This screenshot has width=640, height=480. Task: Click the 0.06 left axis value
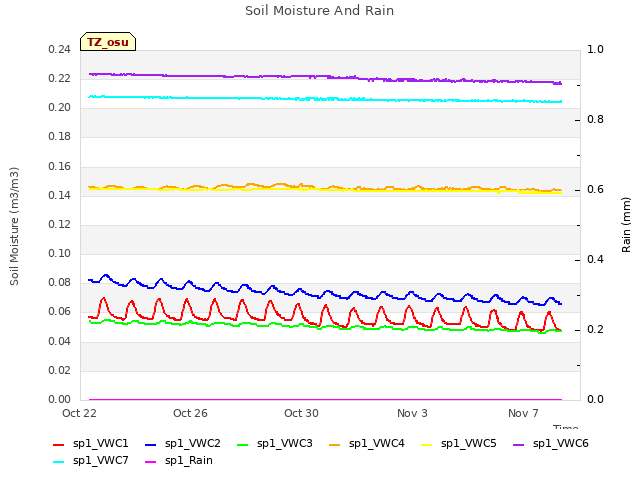[x=60, y=312]
